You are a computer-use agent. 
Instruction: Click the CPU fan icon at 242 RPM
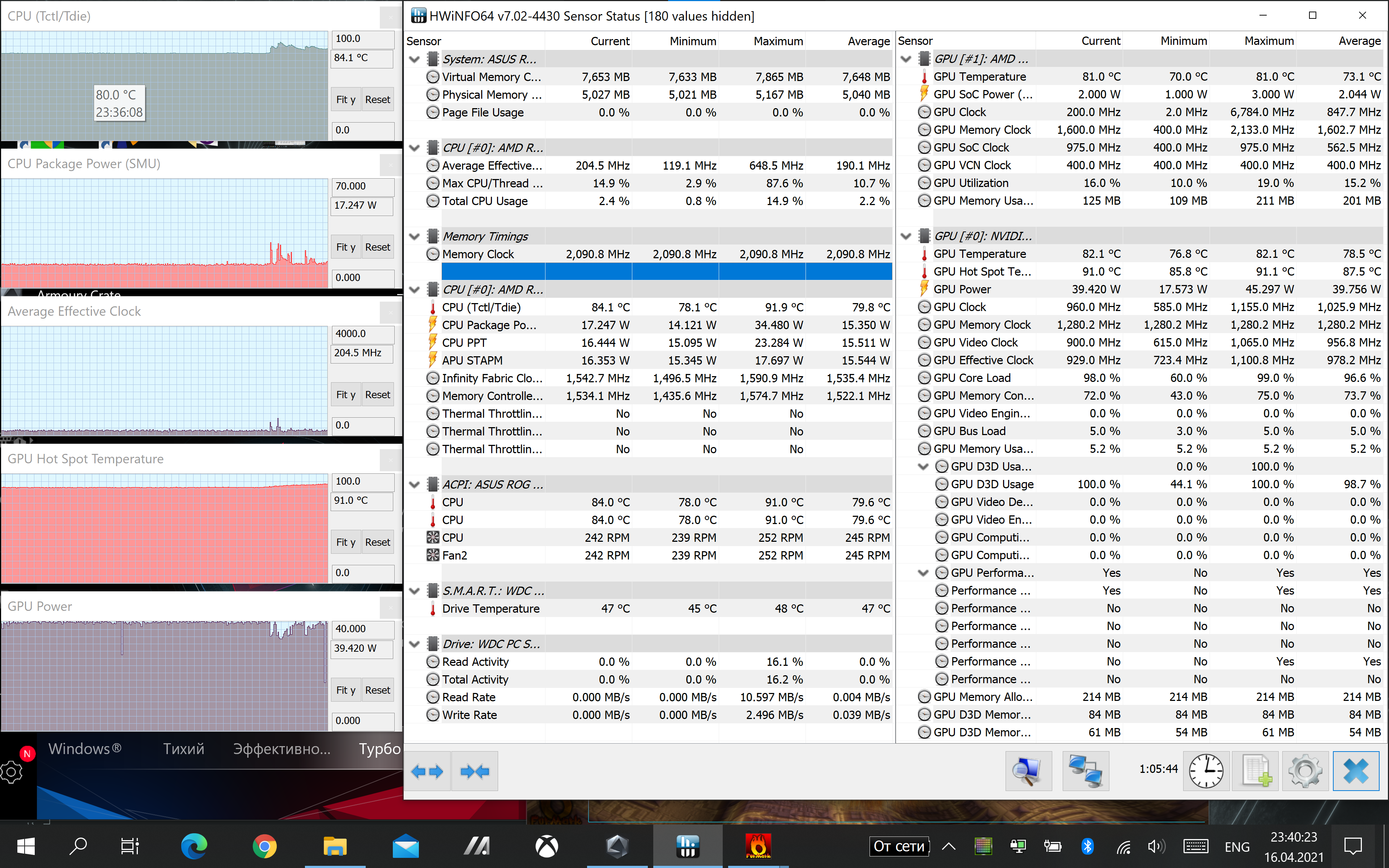[433, 537]
